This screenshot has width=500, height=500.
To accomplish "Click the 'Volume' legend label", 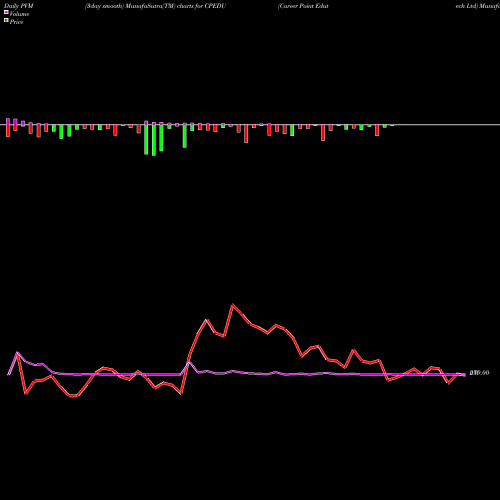I will pos(19,14).
